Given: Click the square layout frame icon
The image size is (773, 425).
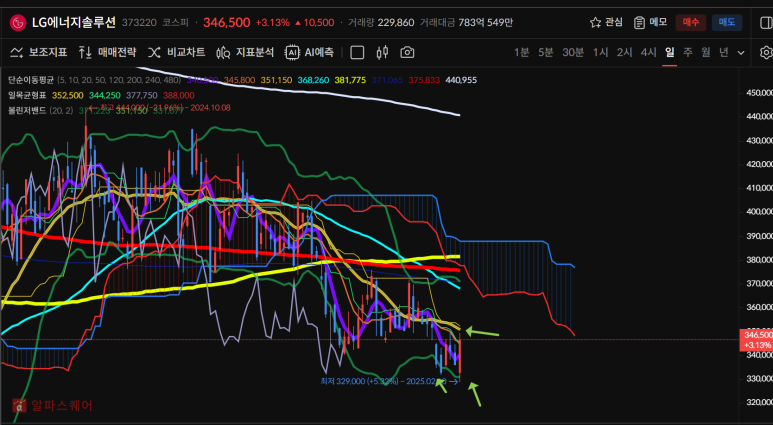Looking at the screenshot, I should (x=357, y=53).
